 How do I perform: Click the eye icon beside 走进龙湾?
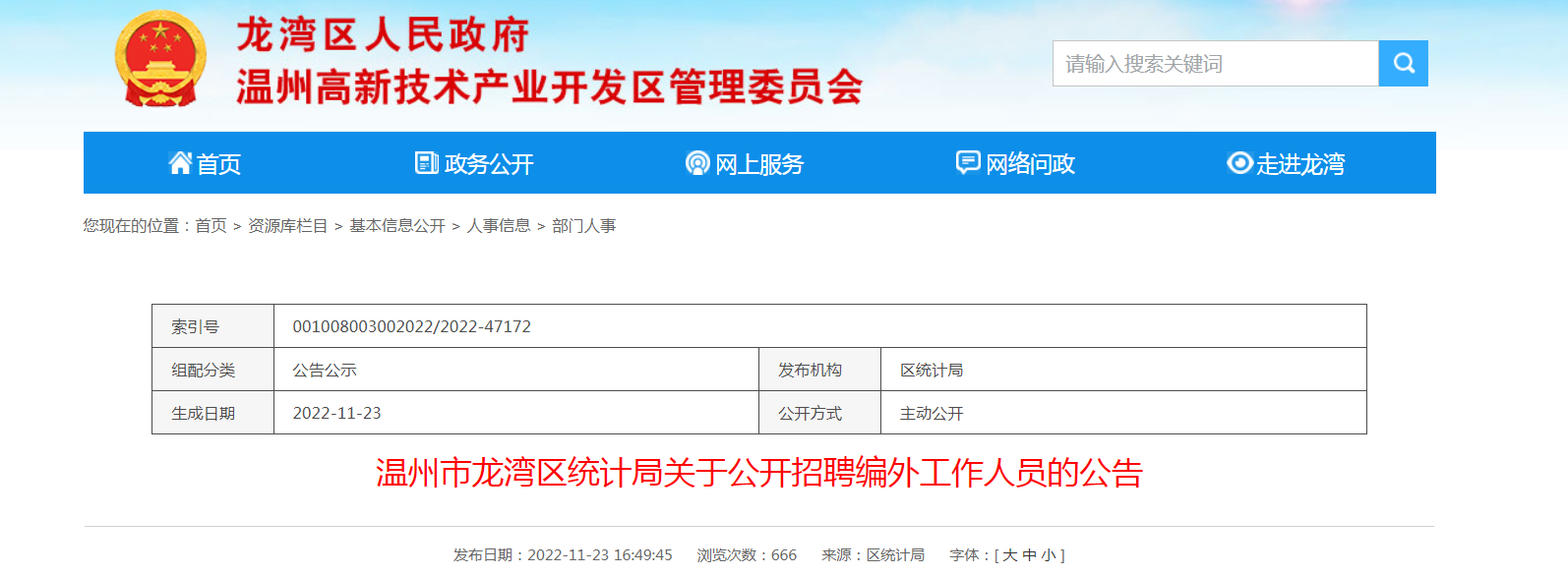[1239, 162]
